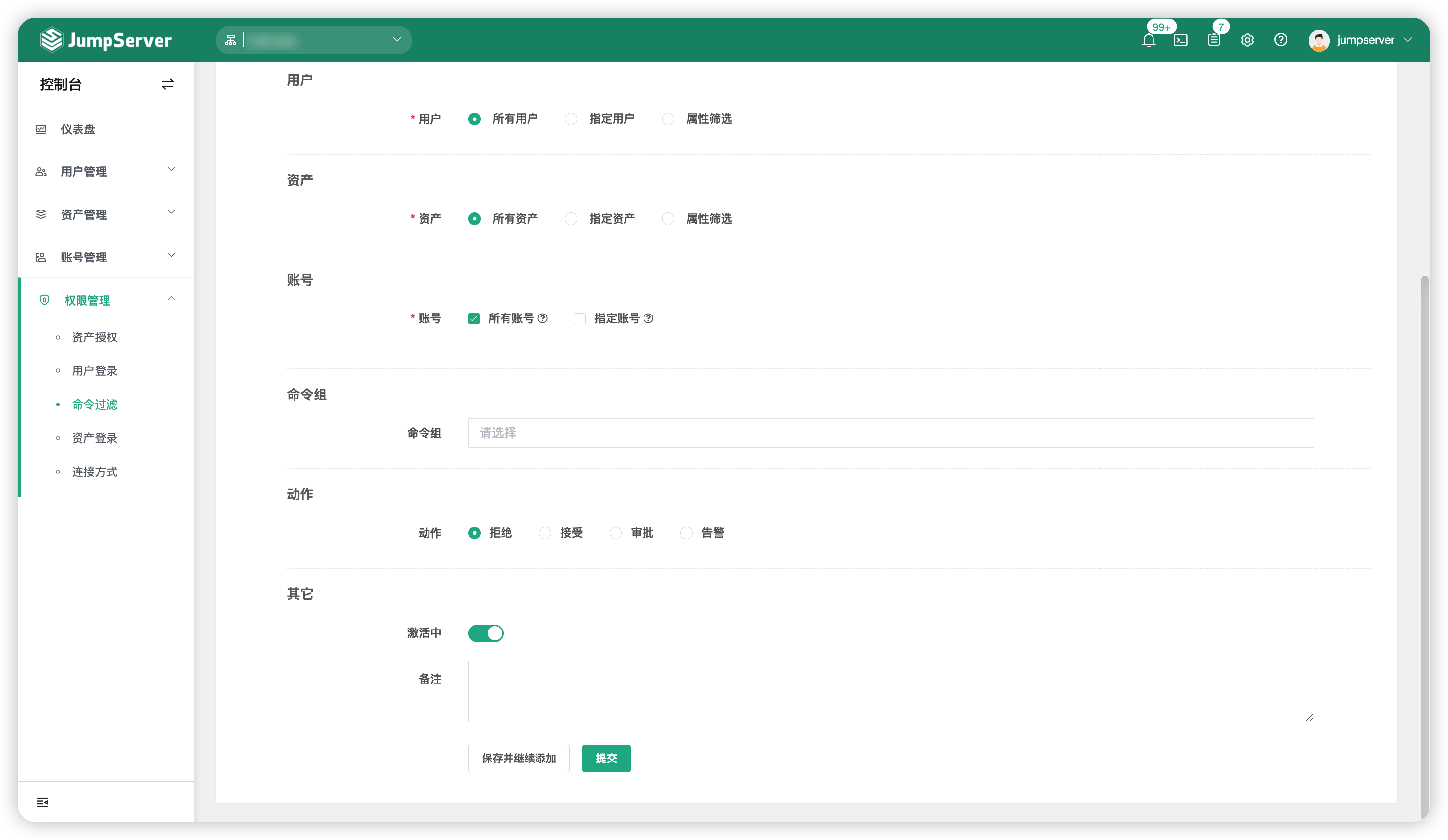The image size is (1448, 840).
Task: Open the web terminal icon in top bar
Action: pos(1181,40)
